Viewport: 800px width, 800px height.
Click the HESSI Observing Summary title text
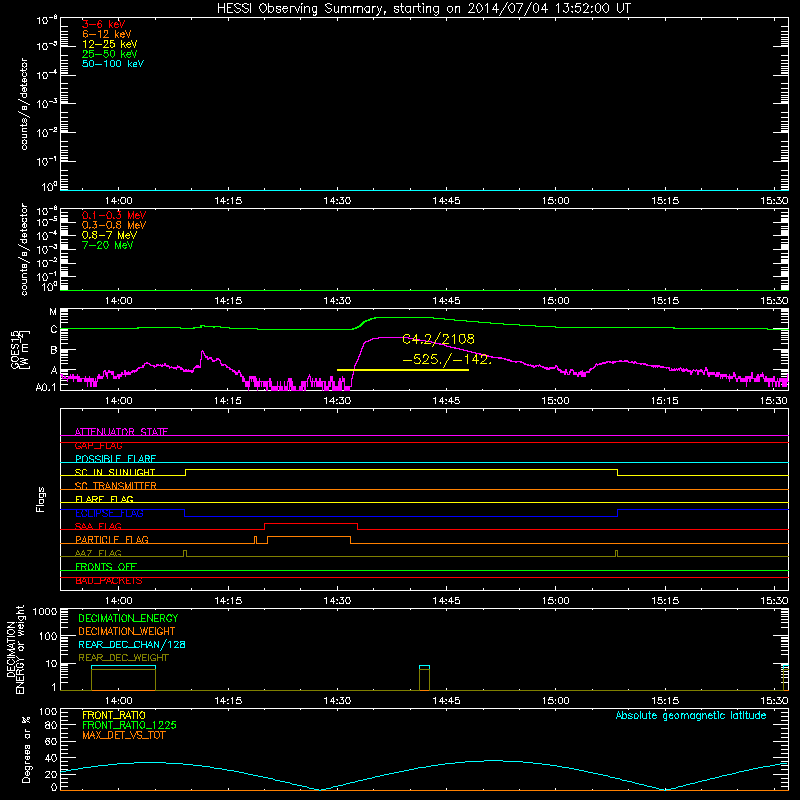[x=423, y=8]
